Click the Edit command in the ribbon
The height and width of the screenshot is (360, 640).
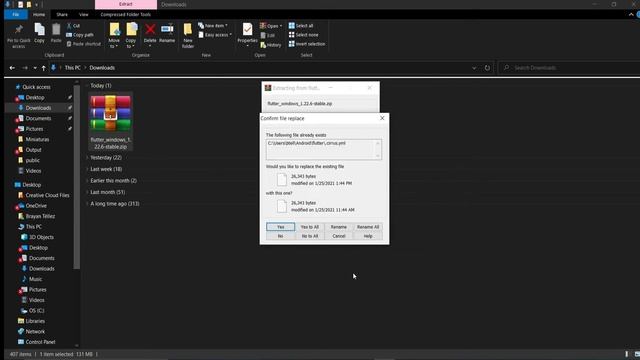pyautogui.click(x=268, y=36)
